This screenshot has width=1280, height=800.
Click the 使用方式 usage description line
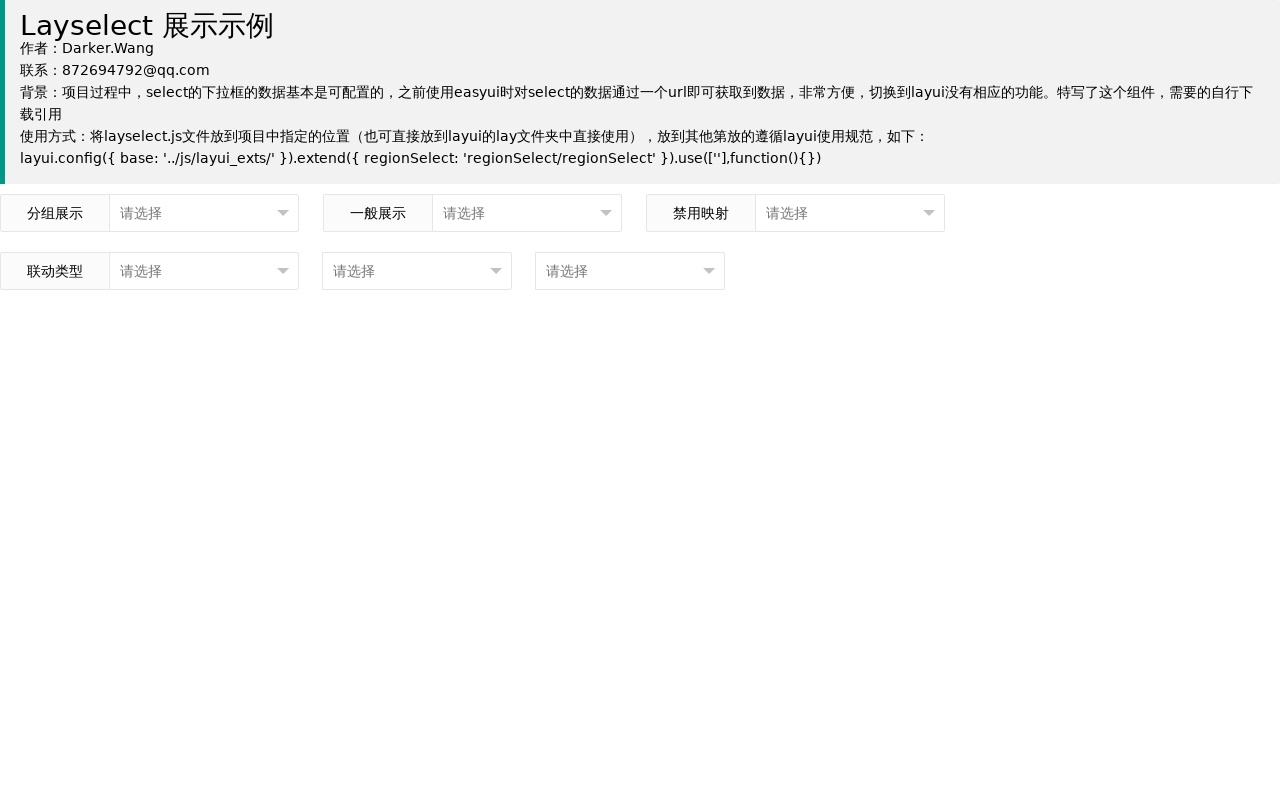(x=474, y=136)
